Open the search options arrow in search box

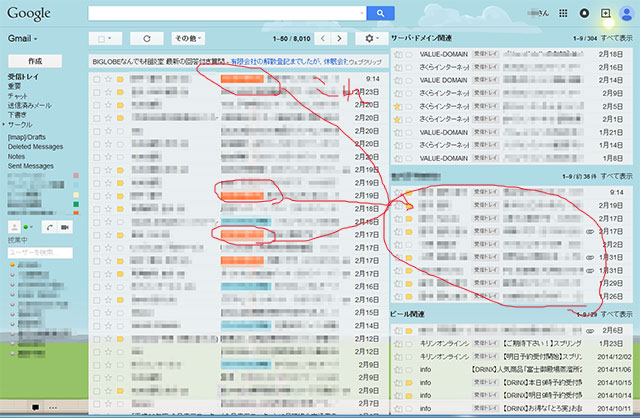(362, 13)
